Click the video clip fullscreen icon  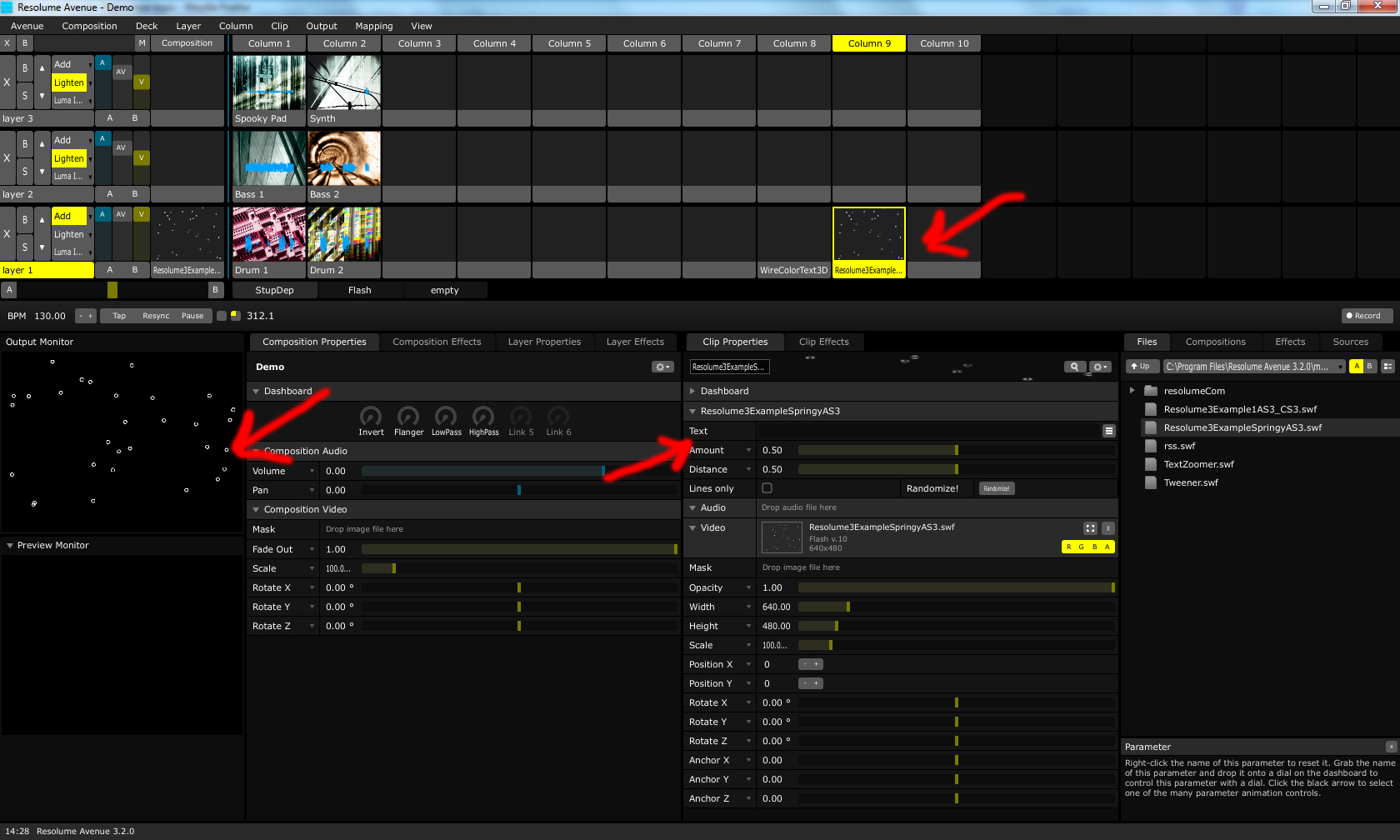click(1090, 528)
